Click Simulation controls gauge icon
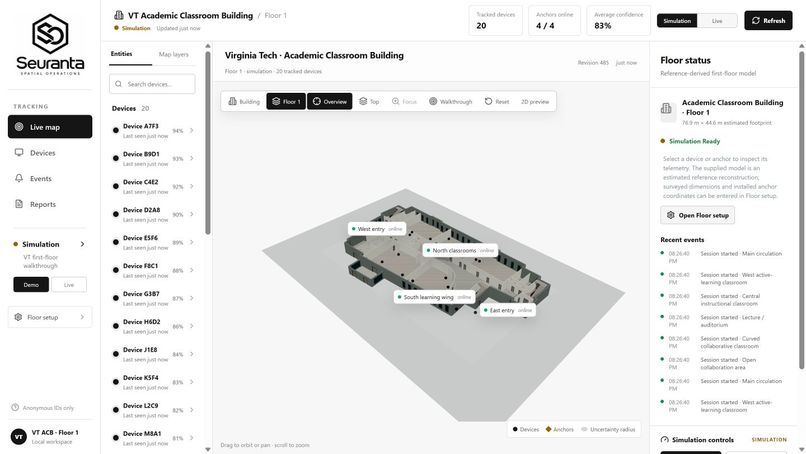The height and width of the screenshot is (454, 806). [665, 440]
